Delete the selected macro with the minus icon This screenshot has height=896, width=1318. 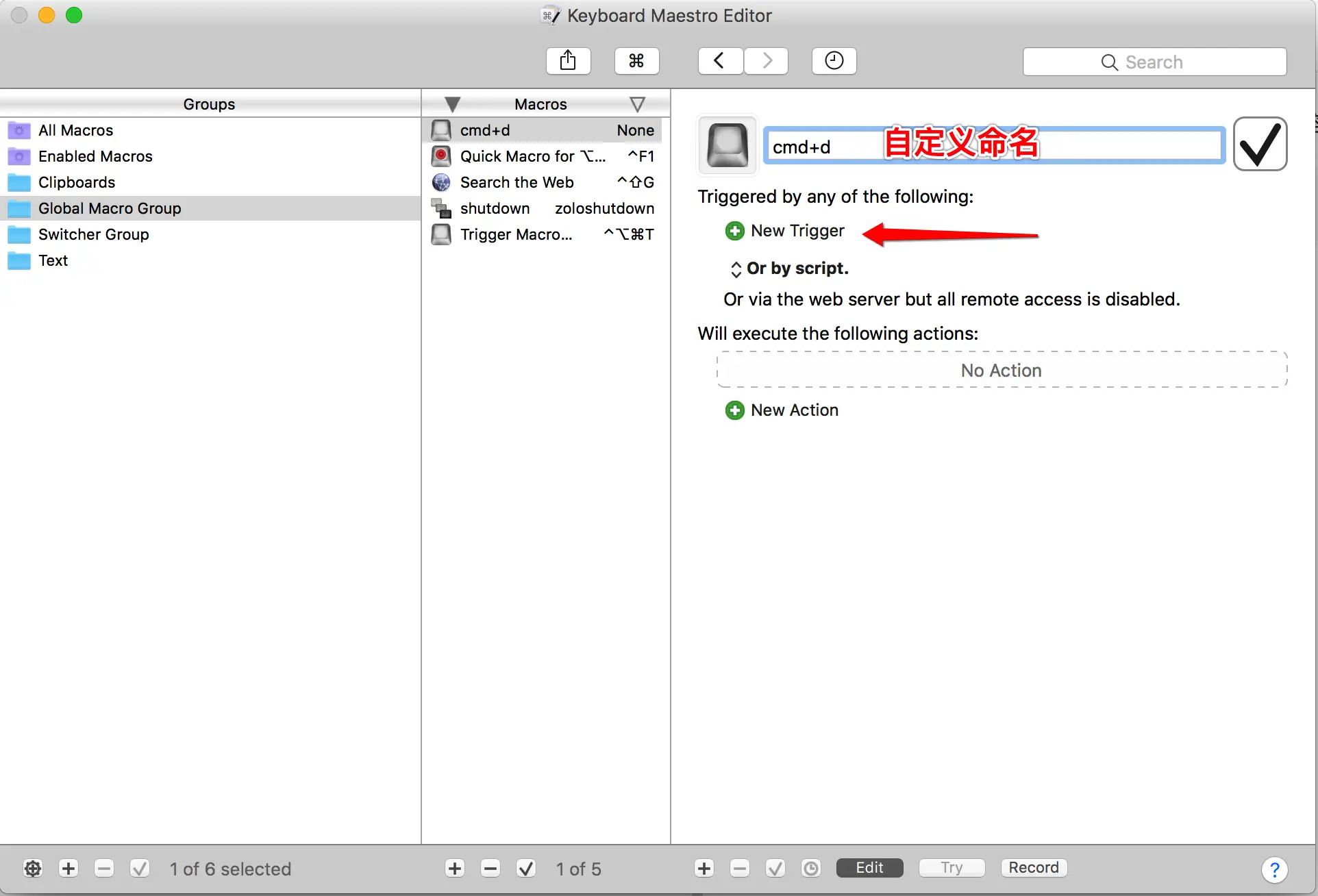pyautogui.click(x=490, y=869)
